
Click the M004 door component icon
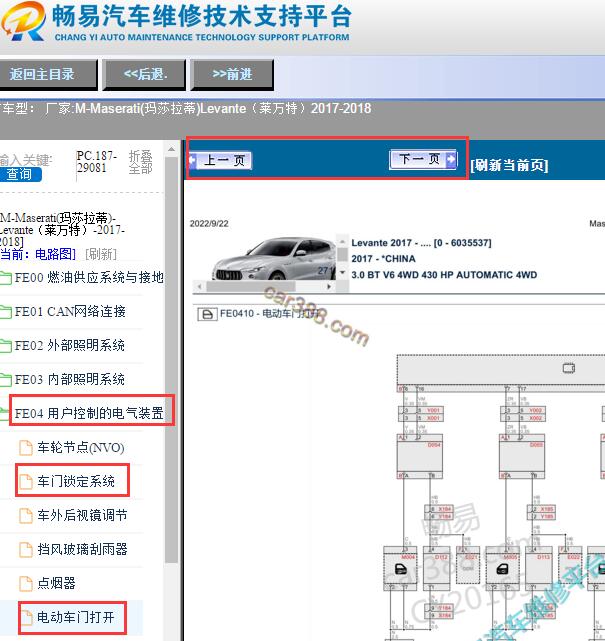pyautogui.click(x=400, y=568)
